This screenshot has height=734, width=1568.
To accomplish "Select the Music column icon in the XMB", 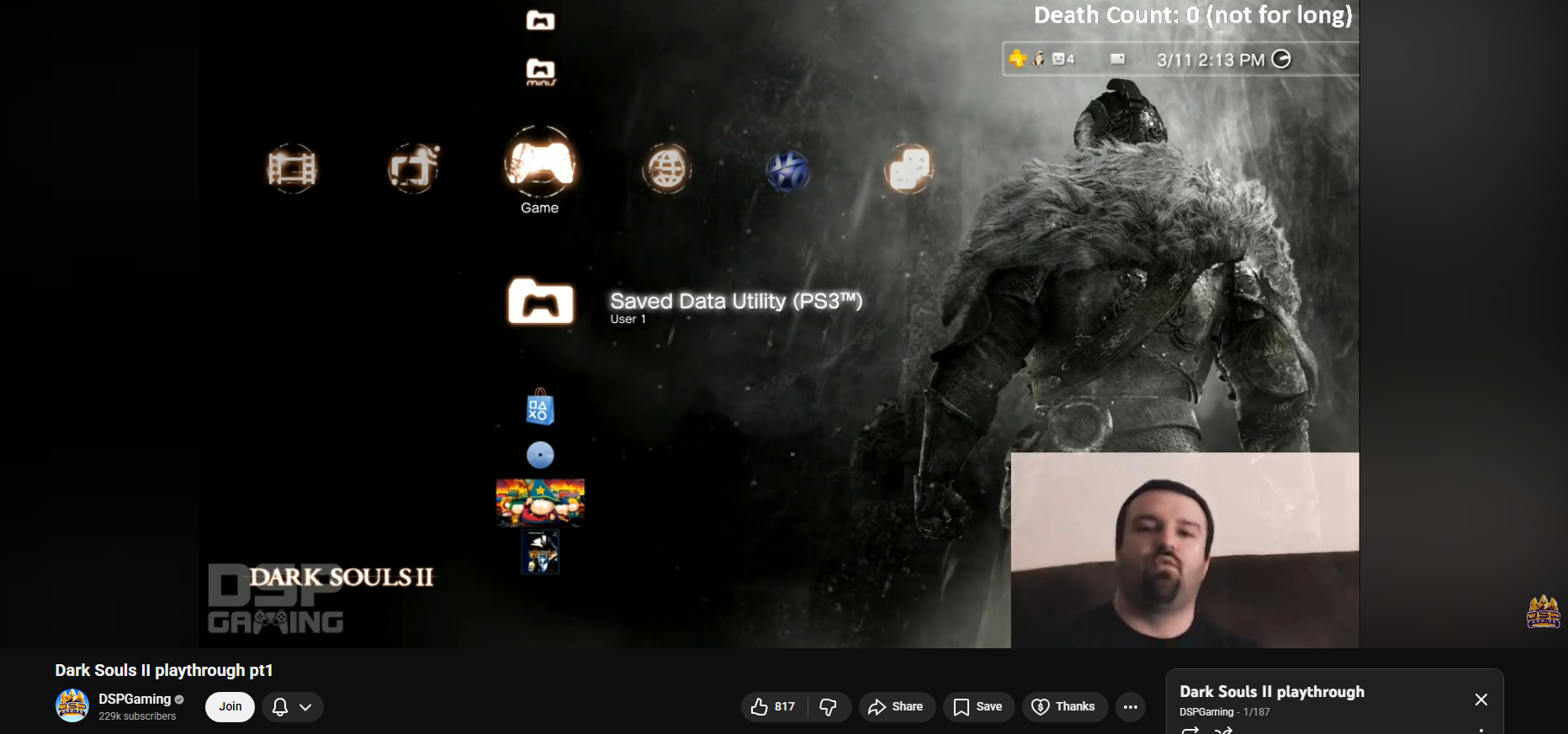I will [413, 168].
